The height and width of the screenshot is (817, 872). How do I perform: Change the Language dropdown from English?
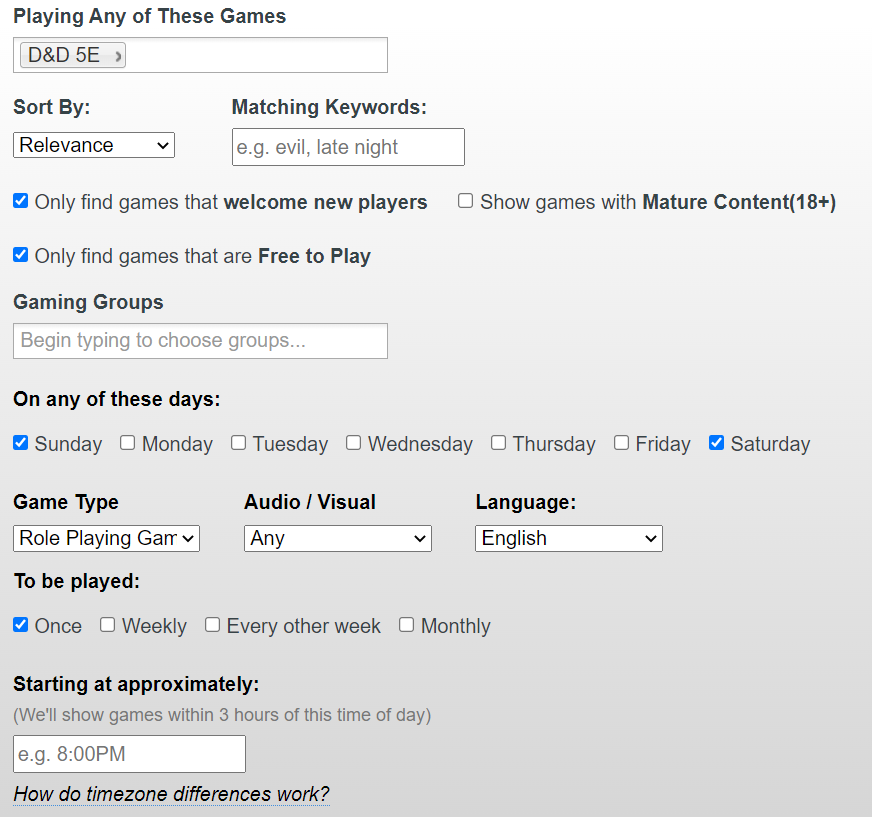(x=569, y=538)
